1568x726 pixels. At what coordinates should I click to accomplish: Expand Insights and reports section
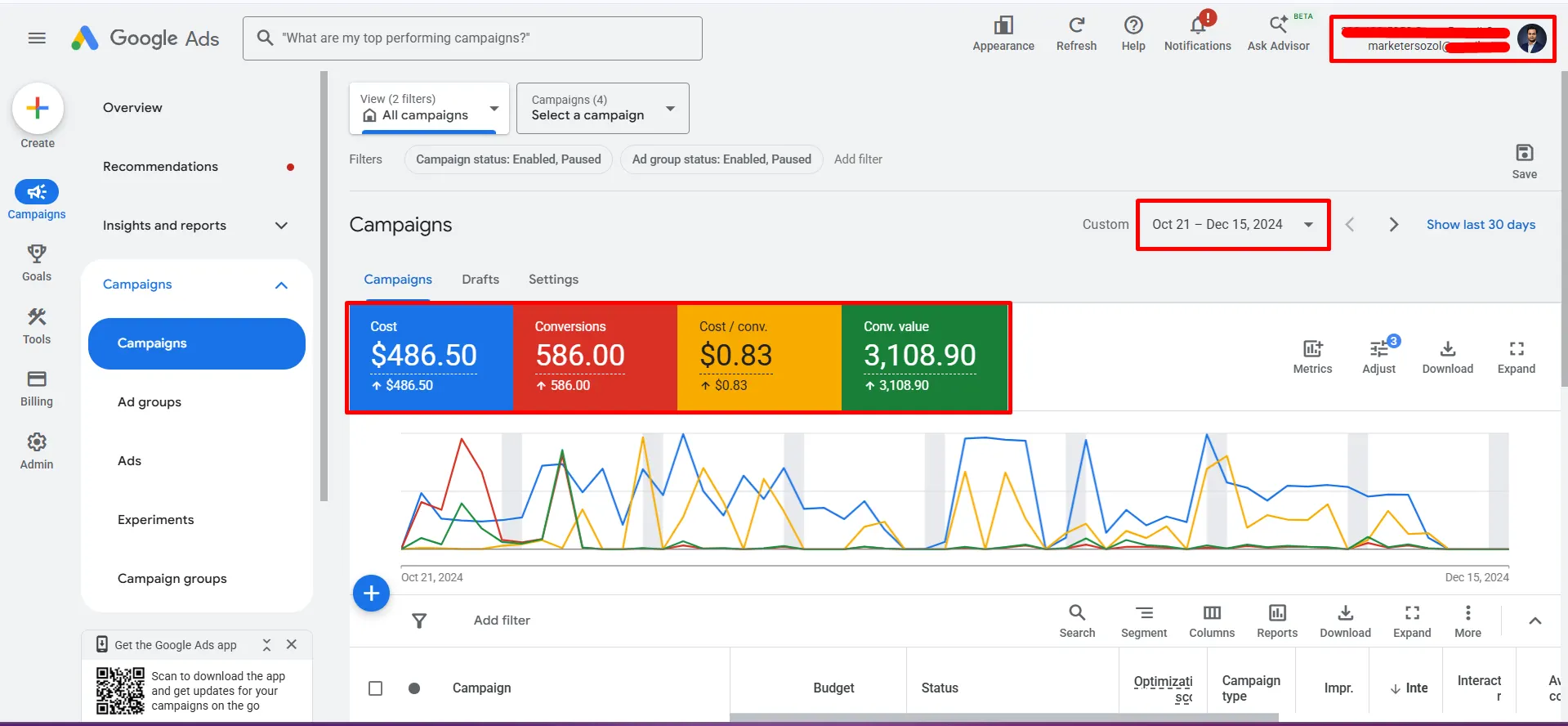(x=196, y=226)
